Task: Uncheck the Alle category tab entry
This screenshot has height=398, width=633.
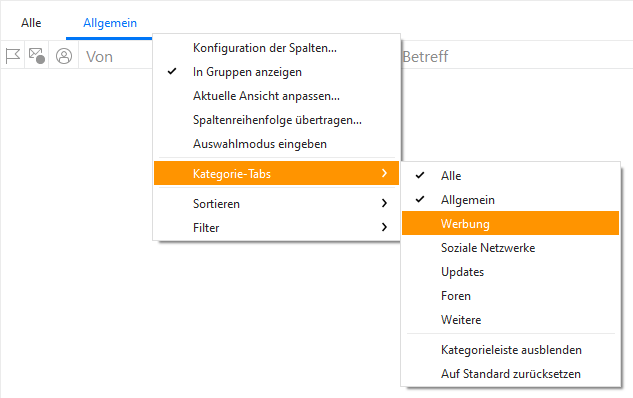Action: [510, 176]
